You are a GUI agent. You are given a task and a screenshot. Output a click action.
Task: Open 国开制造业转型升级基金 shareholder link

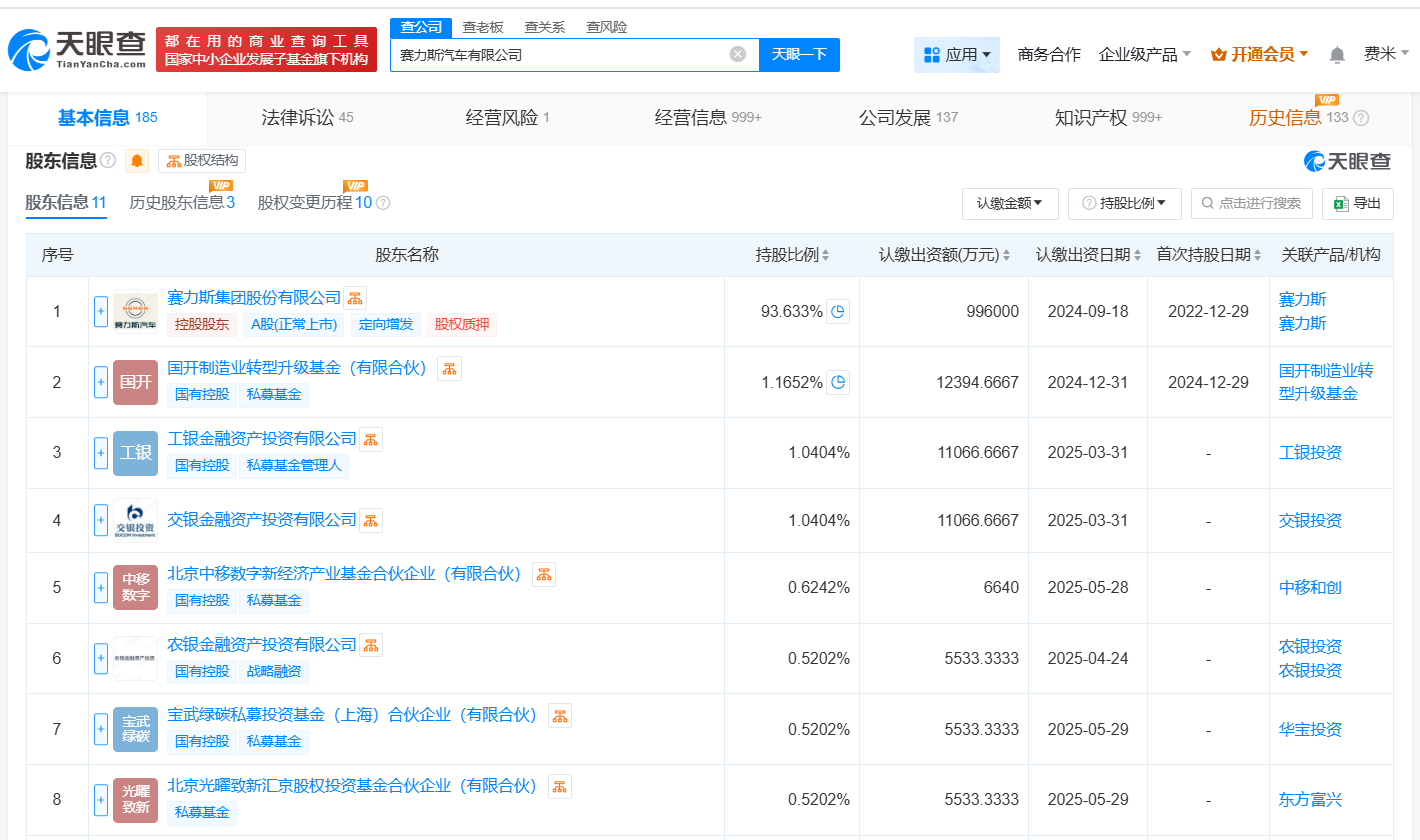[x=297, y=368]
